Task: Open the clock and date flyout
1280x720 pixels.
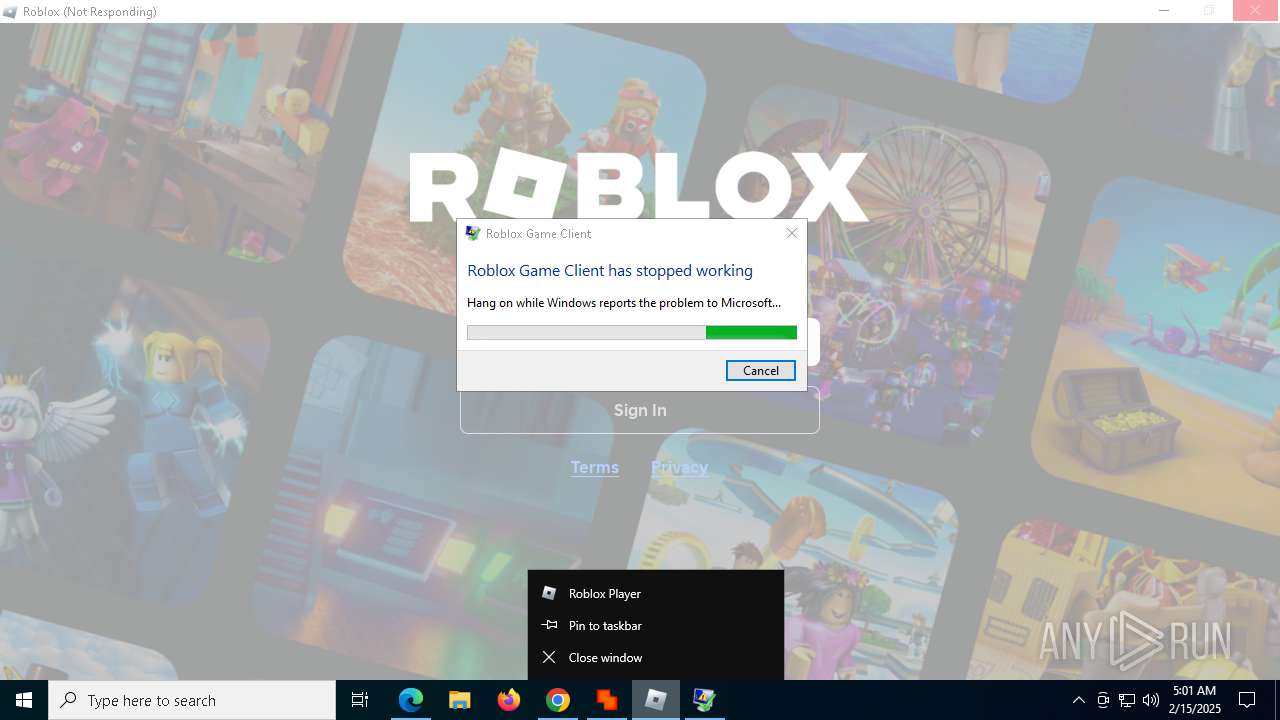Action: 1194,700
